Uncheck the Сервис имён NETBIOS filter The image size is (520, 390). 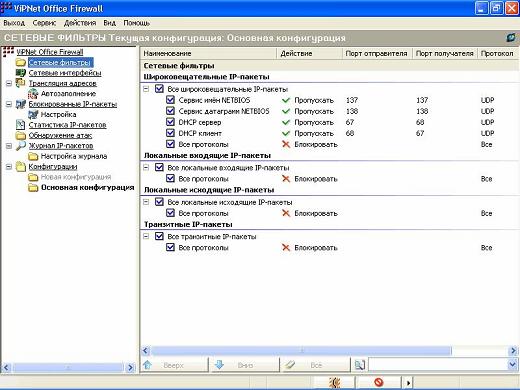point(170,100)
